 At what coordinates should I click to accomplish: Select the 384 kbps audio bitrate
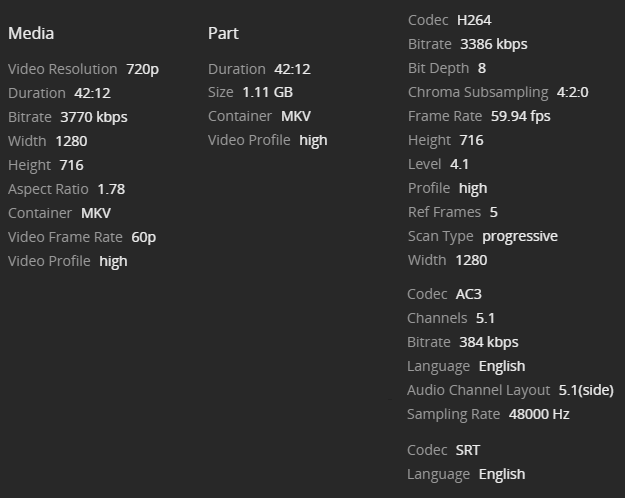coord(489,342)
